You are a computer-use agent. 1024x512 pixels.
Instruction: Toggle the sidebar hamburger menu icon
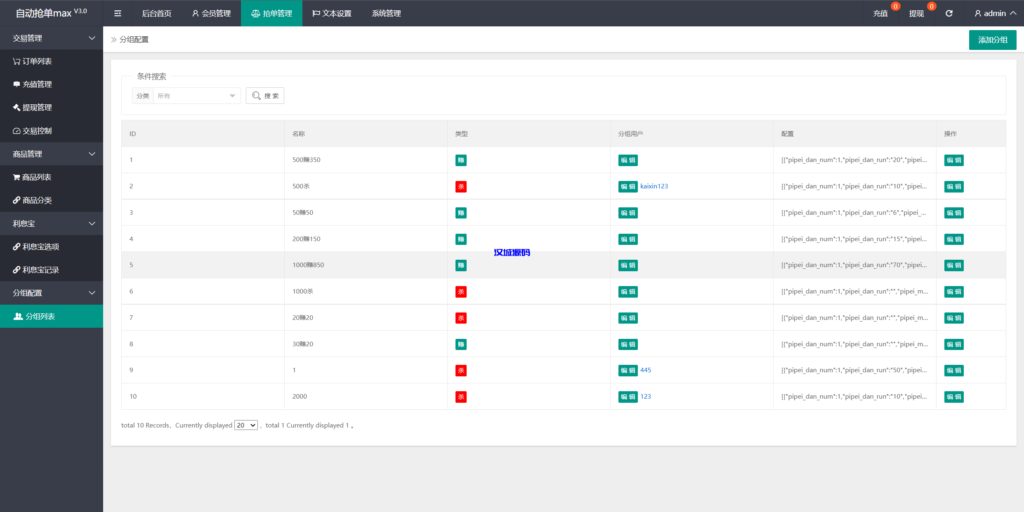click(118, 13)
